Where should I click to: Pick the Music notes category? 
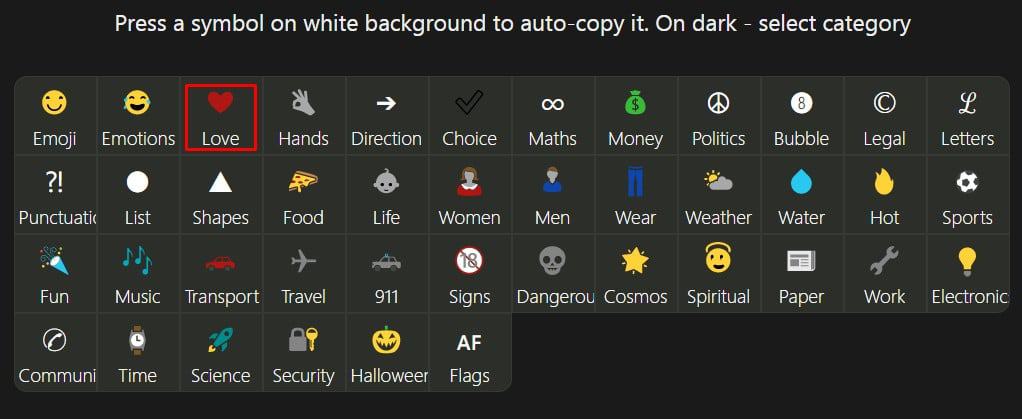[x=138, y=275]
